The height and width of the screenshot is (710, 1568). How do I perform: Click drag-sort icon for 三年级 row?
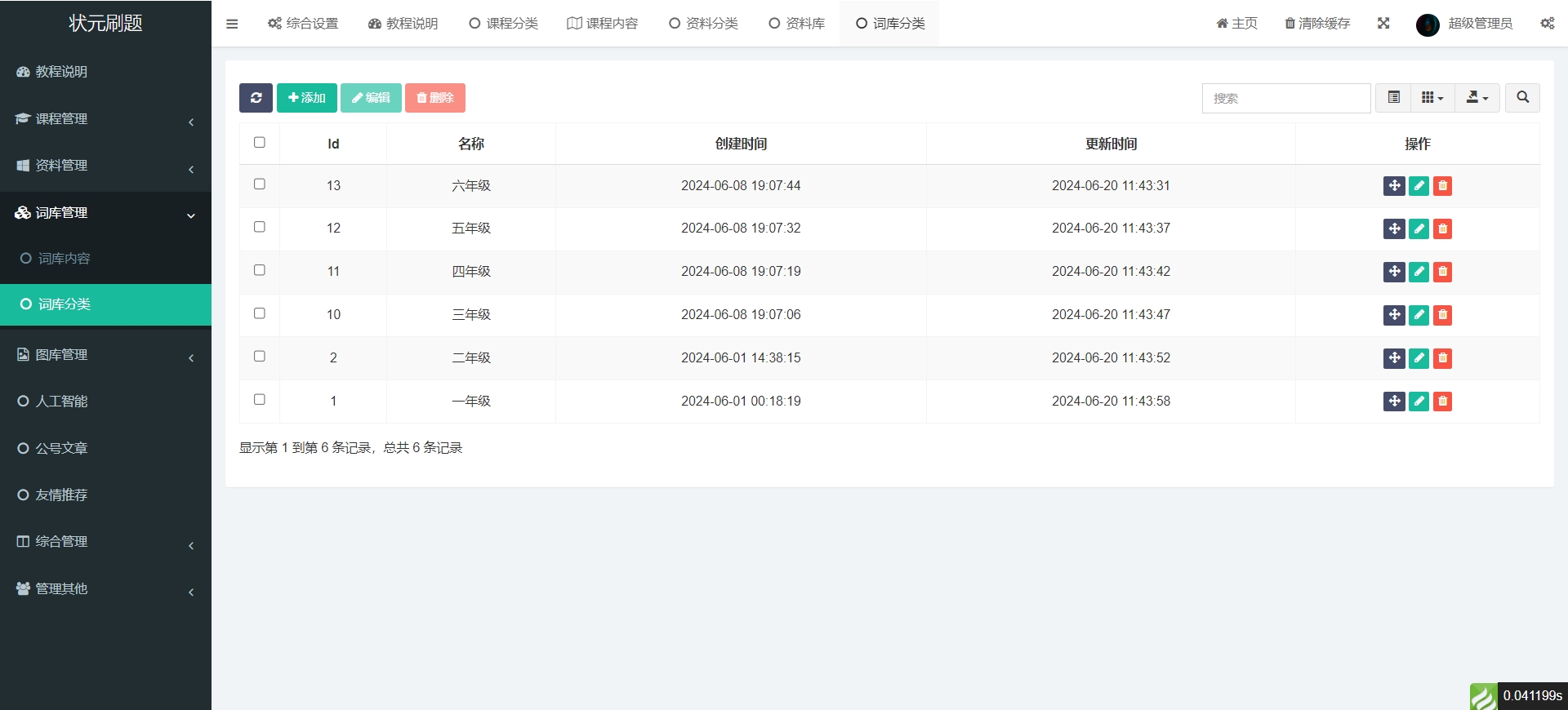pyautogui.click(x=1394, y=315)
